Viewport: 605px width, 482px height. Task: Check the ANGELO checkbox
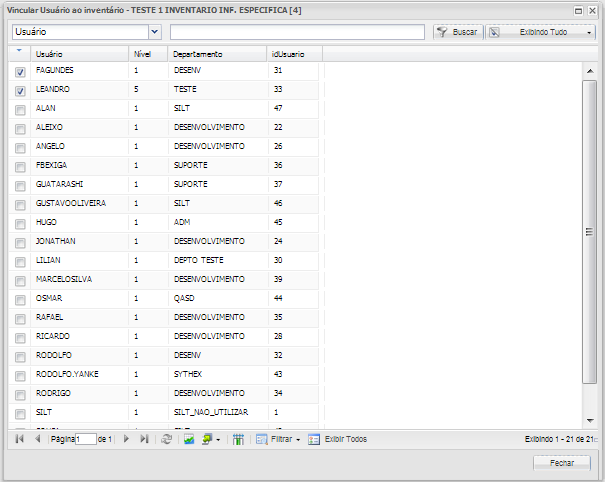pos(20,148)
